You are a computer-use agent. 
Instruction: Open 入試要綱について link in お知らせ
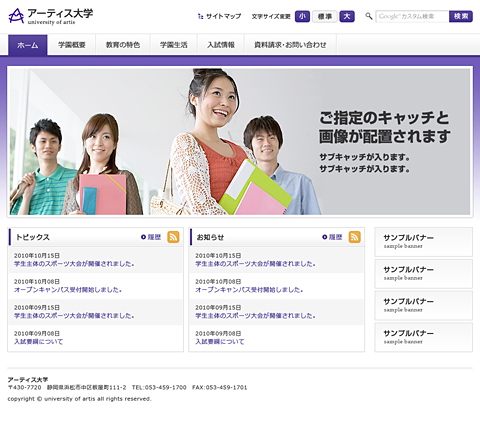[220, 342]
